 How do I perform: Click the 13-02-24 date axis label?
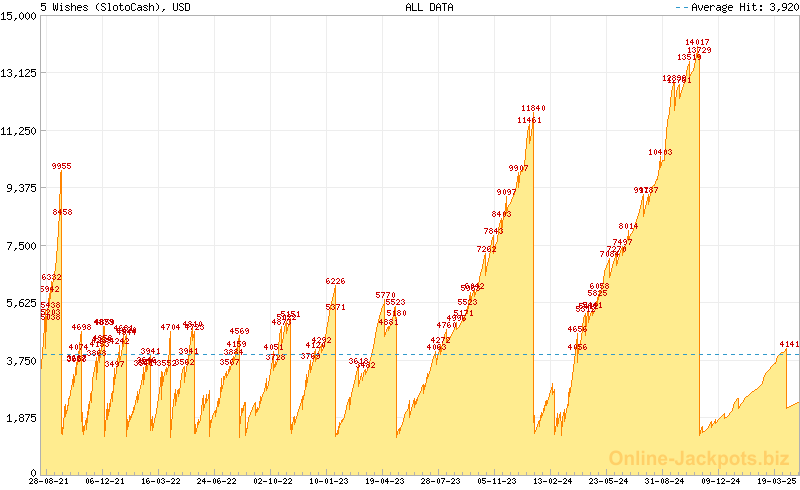tap(553, 481)
